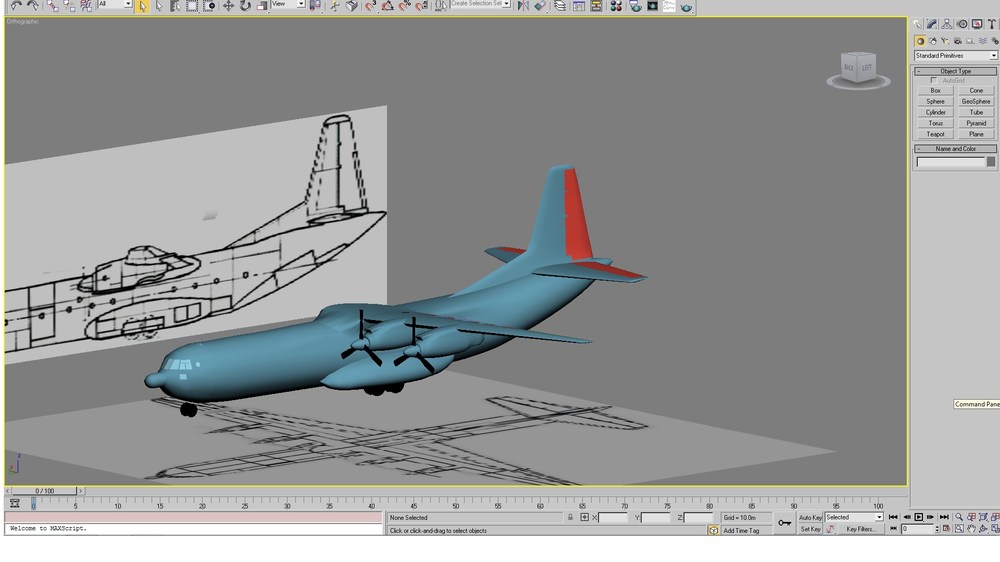The width and height of the screenshot is (1000, 562).
Task: Toggle the 3D Snaps icon
Action: 371,6
